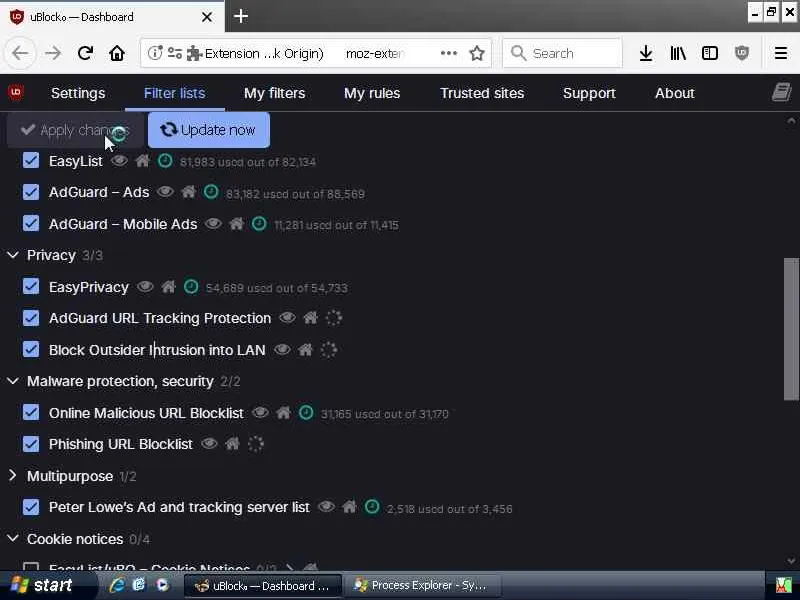Open the Support tab
The image size is (800, 600).
pyautogui.click(x=589, y=93)
